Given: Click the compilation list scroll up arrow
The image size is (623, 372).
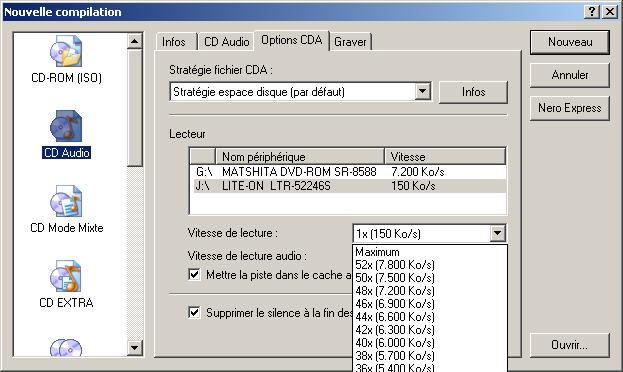Looking at the screenshot, I should pyautogui.click(x=135, y=41).
